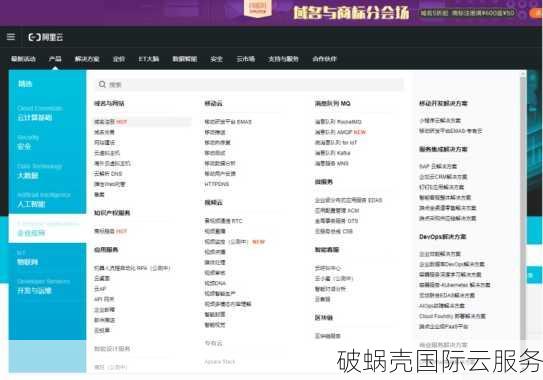This screenshot has height=380, width=543.
Task: Open 全局事务服务 GTS link
Action: click(336, 221)
